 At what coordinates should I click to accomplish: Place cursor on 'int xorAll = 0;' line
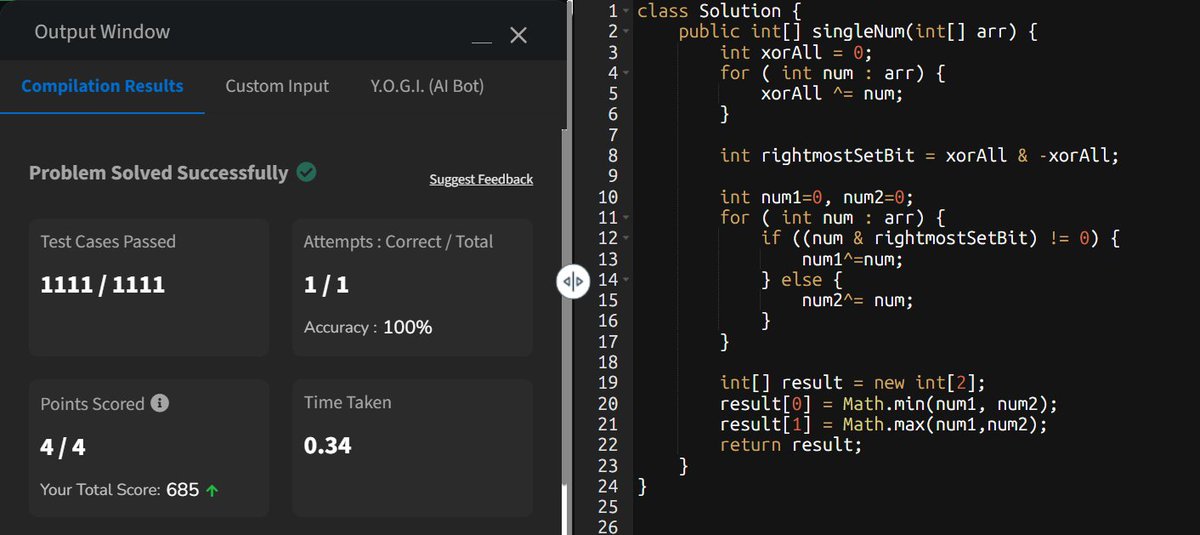click(x=797, y=52)
